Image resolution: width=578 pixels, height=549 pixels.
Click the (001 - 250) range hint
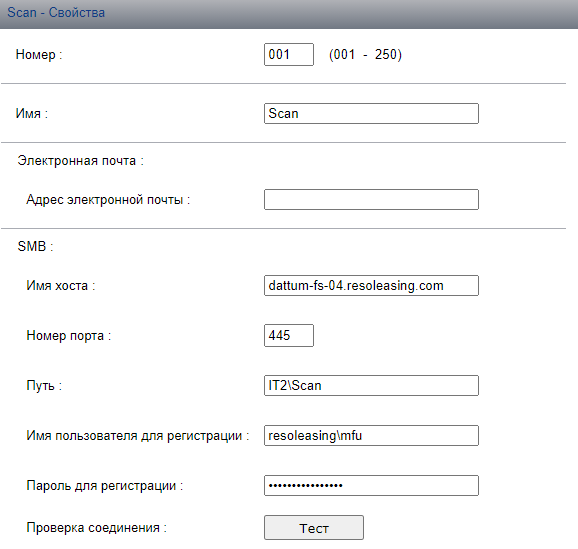click(x=365, y=55)
